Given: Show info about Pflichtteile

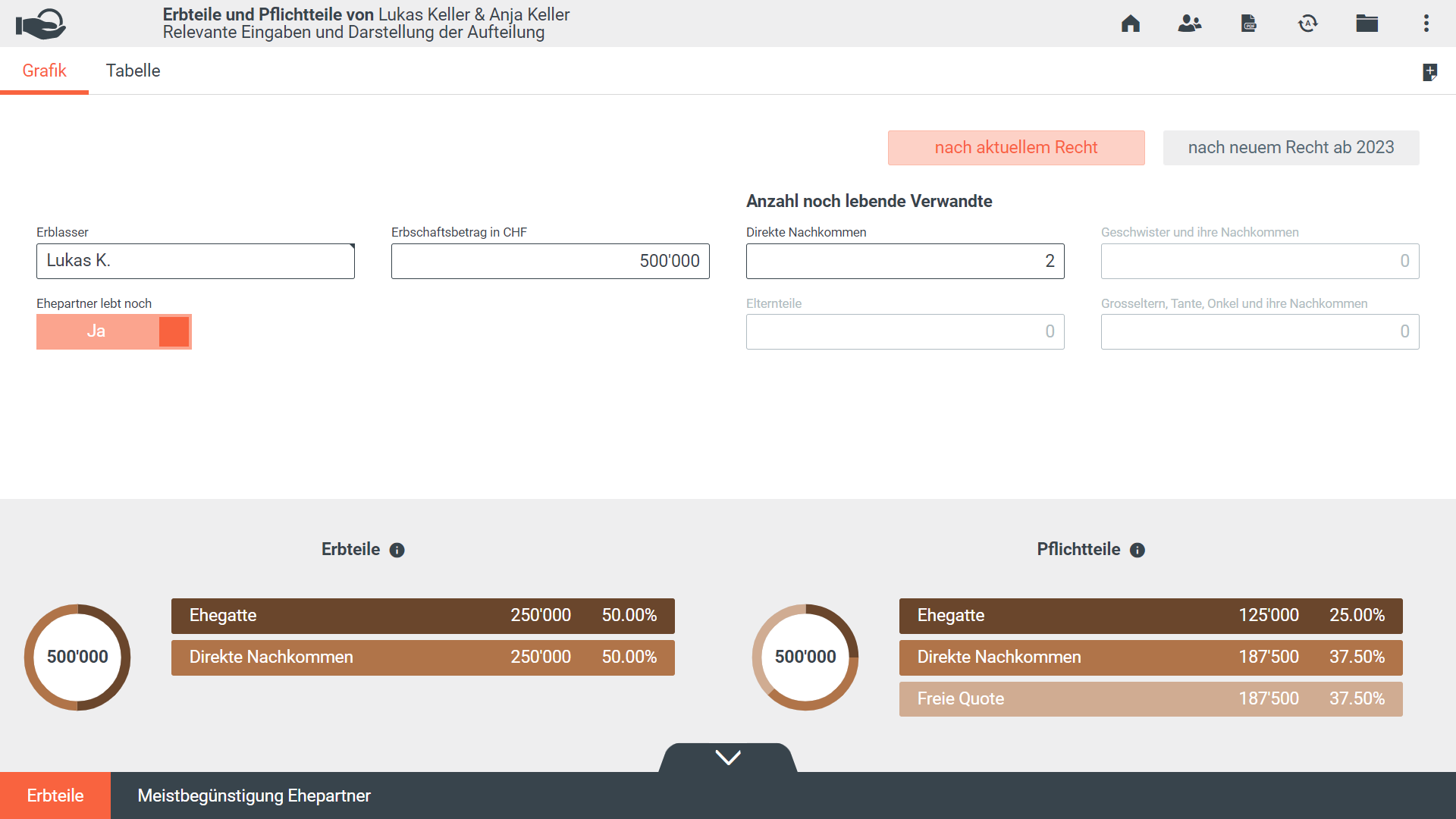Looking at the screenshot, I should (1137, 551).
